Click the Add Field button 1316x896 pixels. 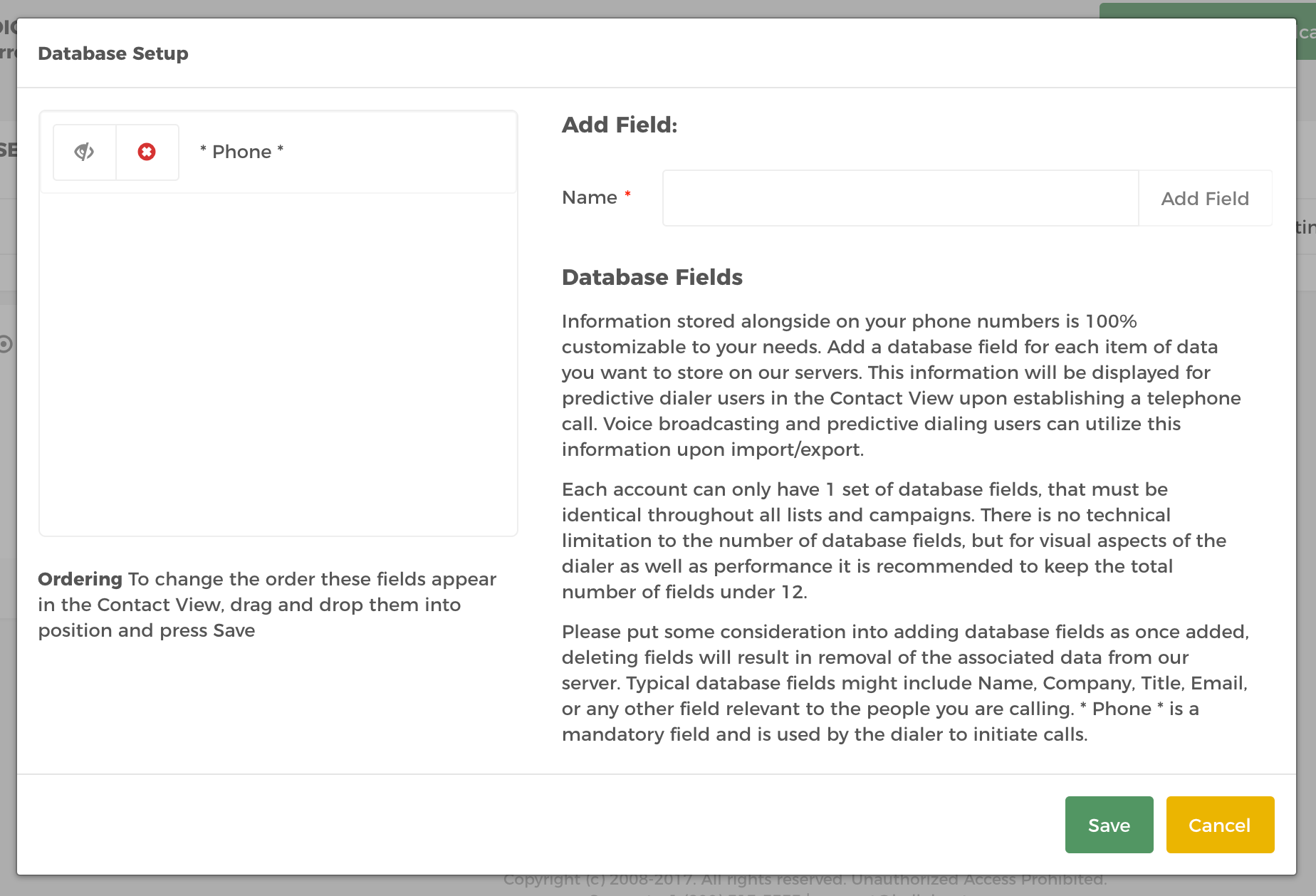(1205, 198)
